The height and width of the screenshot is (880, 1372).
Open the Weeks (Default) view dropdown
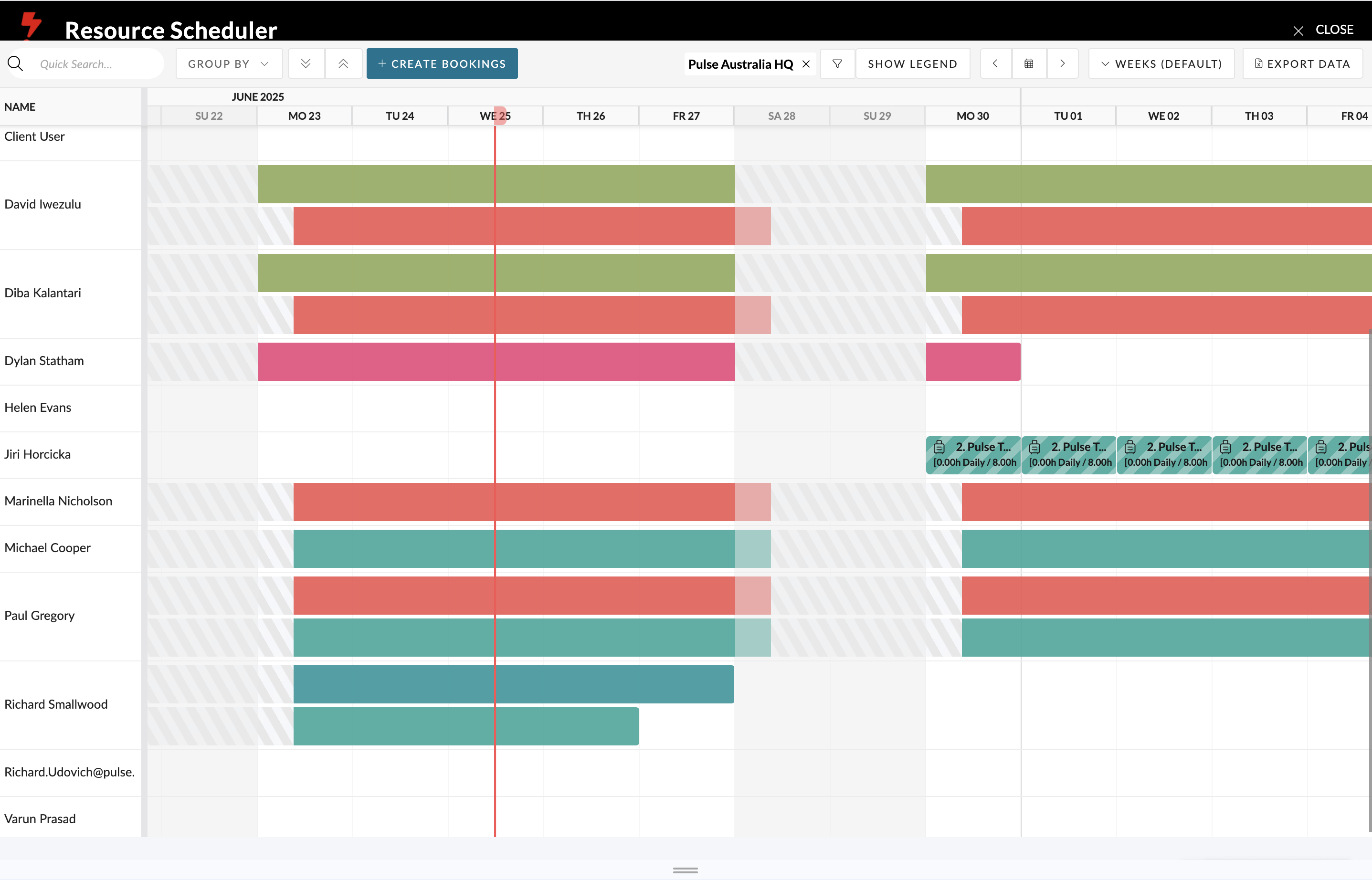click(x=1161, y=63)
